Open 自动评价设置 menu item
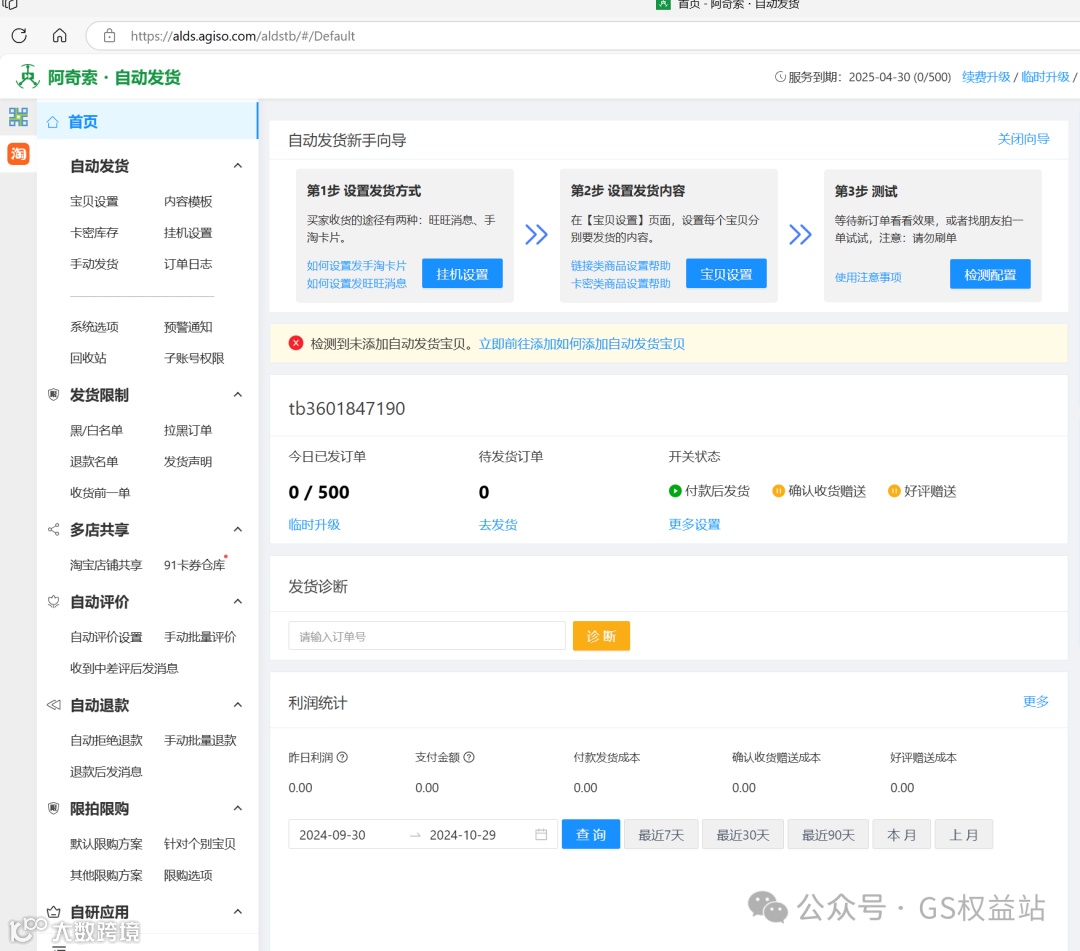This screenshot has width=1080, height=951. tap(106, 637)
